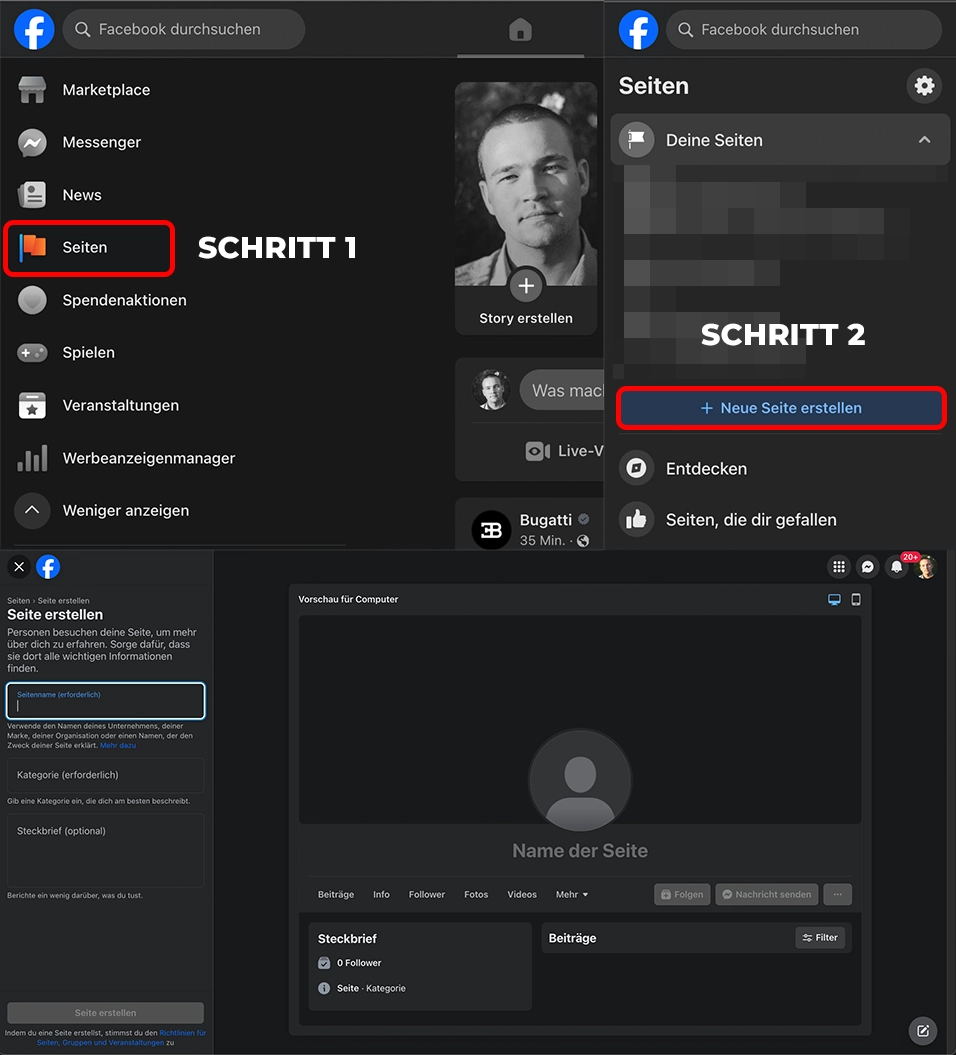Open notifications bell with 20+ badge
956x1055 pixels.
[x=897, y=567]
